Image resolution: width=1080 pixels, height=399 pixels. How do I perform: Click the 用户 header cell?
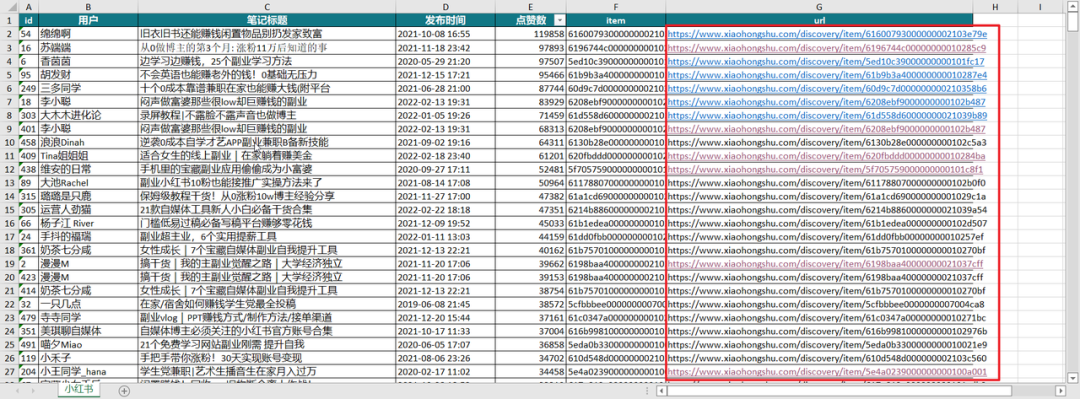pyautogui.click(x=88, y=20)
